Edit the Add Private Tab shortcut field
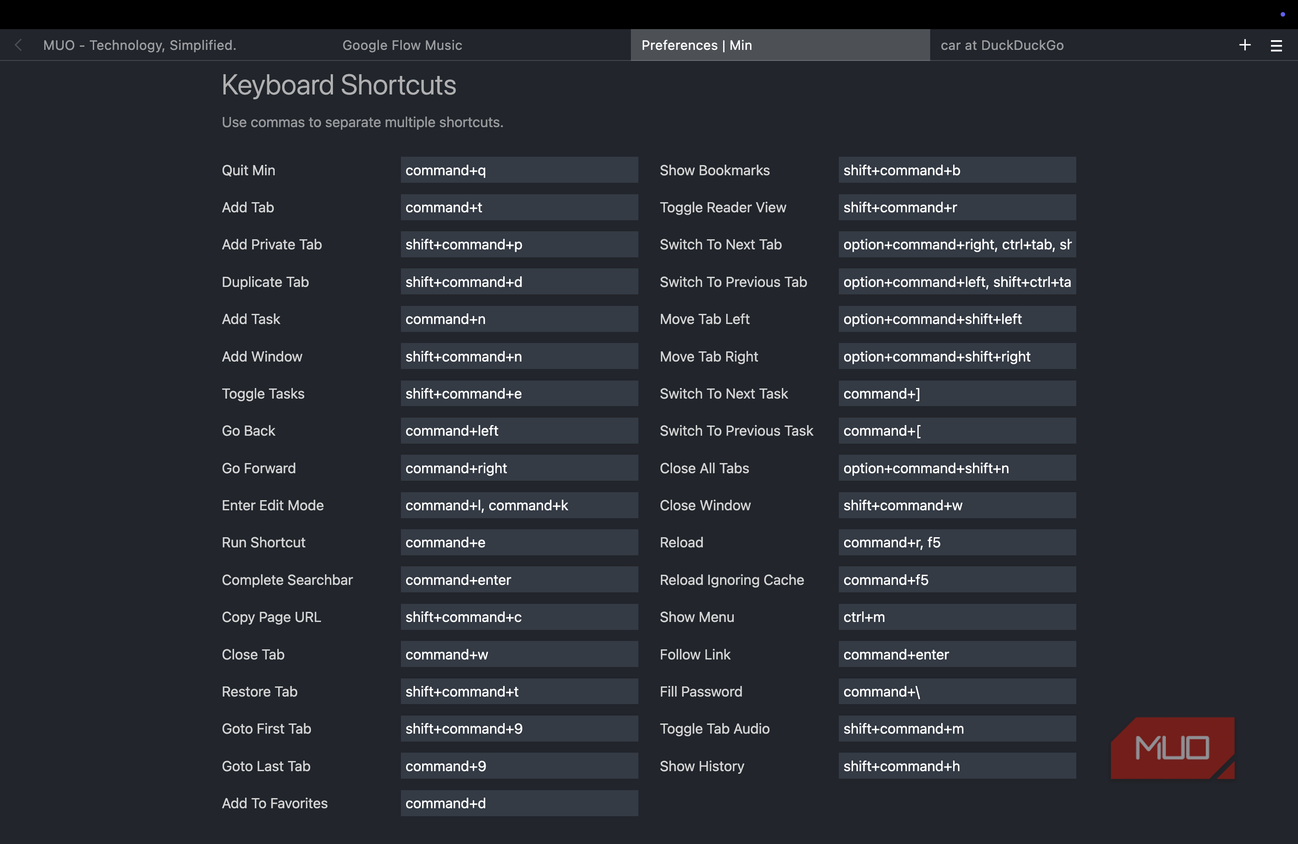Viewport: 1298px width, 844px height. click(519, 244)
